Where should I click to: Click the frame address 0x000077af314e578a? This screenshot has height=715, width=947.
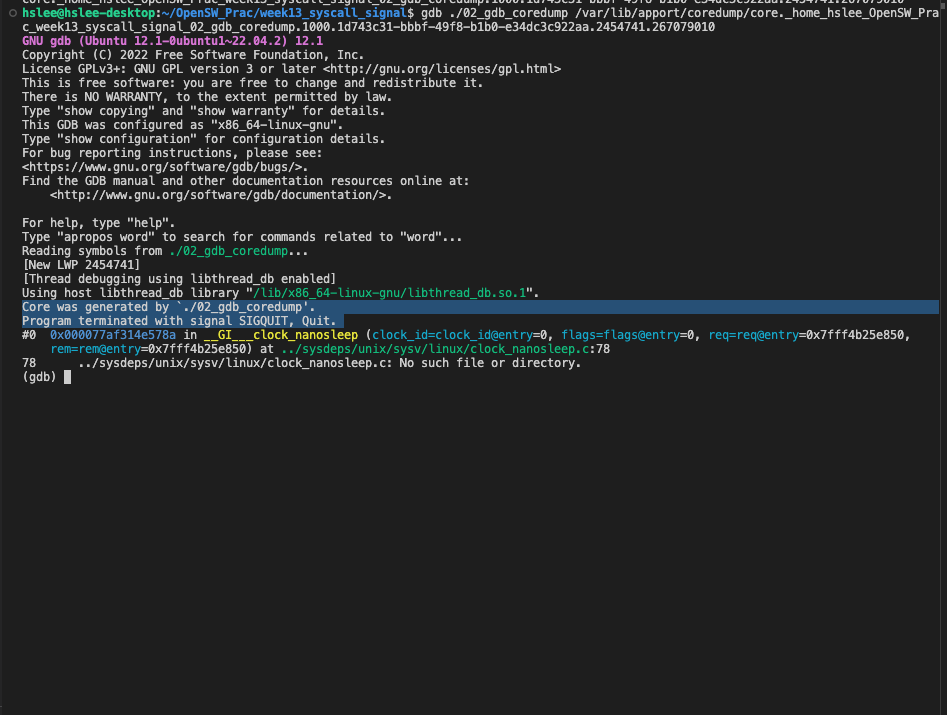[x=113, y=335]
